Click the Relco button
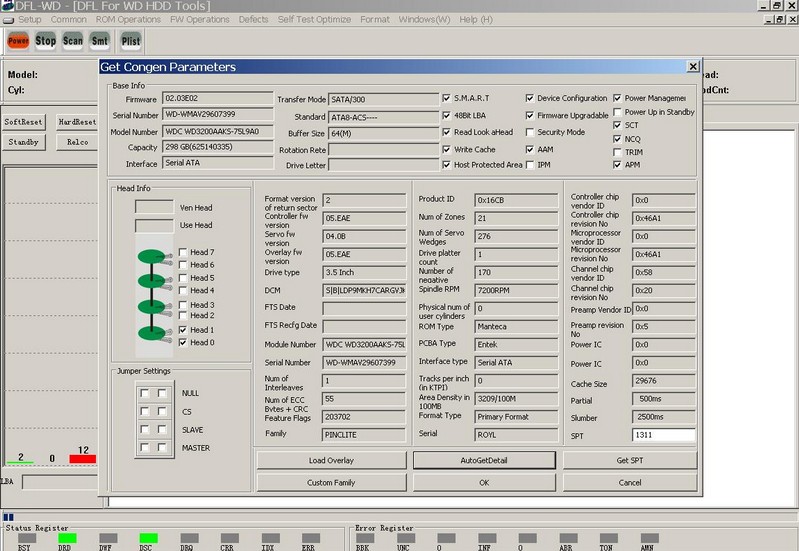 pyautogui.click(x=77, y=142)
